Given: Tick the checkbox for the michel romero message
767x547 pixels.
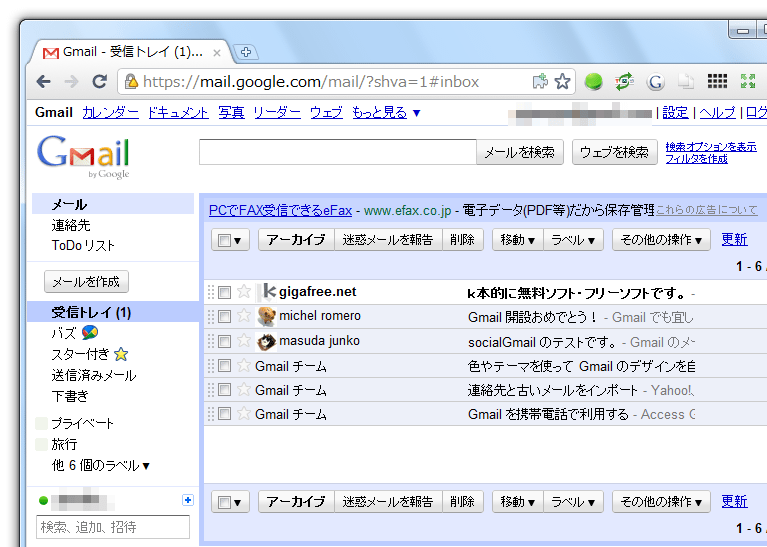Looking at the screenshot, I should [x=225, y=317].
